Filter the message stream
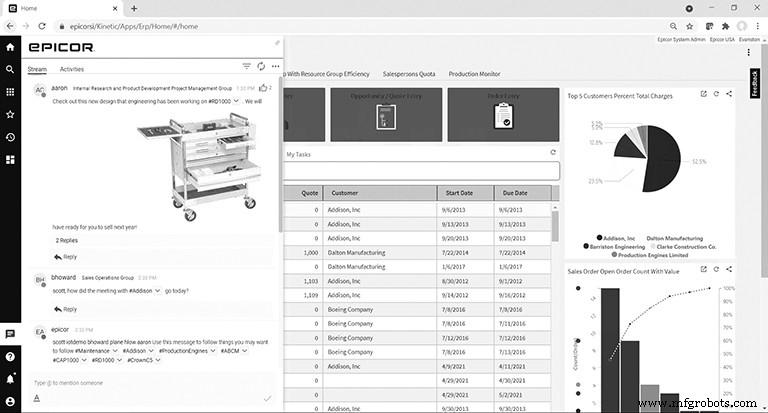 [x=246, y=66]
